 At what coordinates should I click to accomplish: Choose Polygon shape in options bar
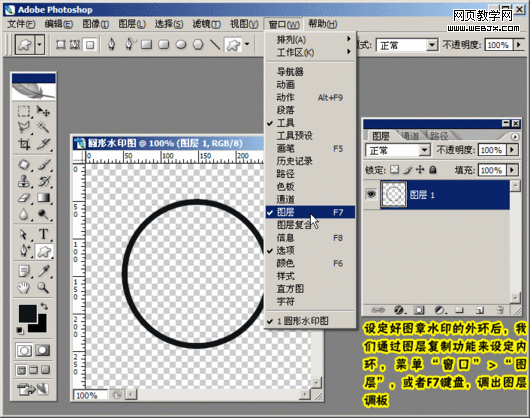tap(198, 45)
